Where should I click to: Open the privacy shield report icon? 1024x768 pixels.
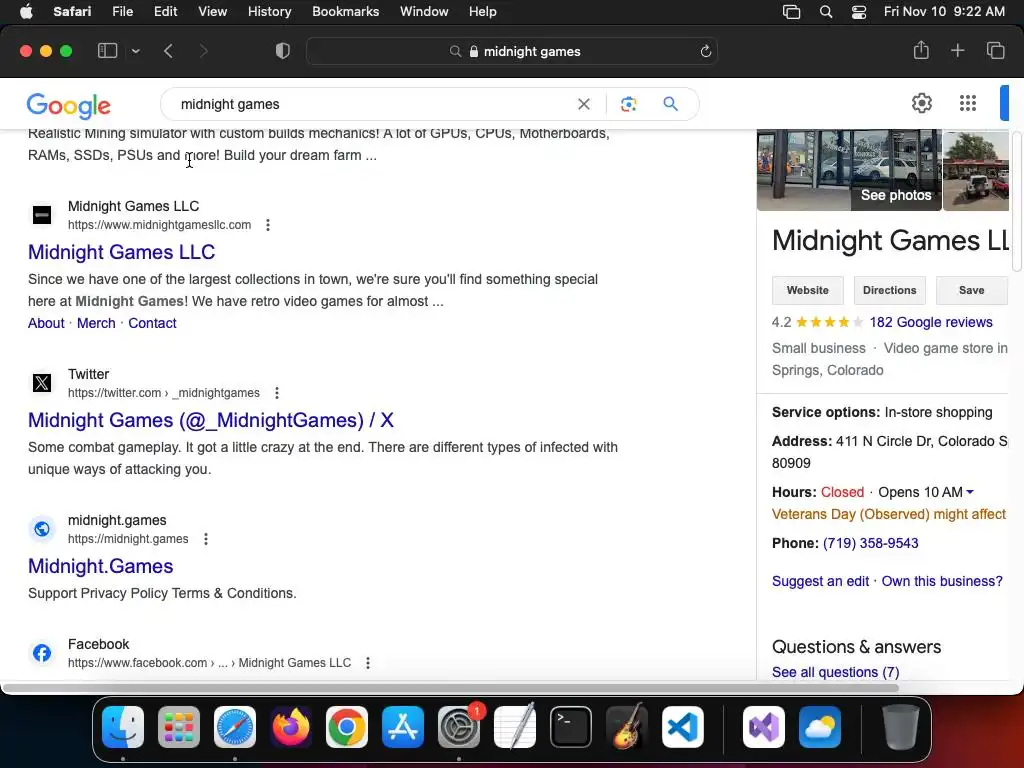283,51
